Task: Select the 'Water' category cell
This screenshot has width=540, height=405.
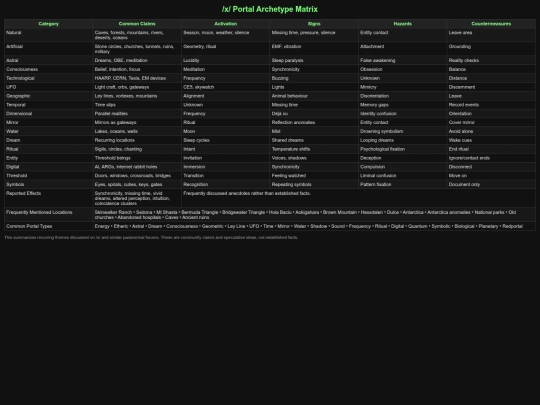Action: (x=49, y=132)
